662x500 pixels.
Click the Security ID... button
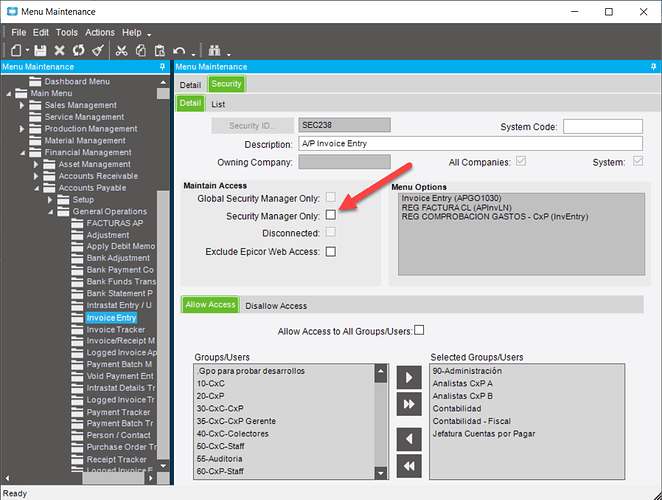[252, 125]
